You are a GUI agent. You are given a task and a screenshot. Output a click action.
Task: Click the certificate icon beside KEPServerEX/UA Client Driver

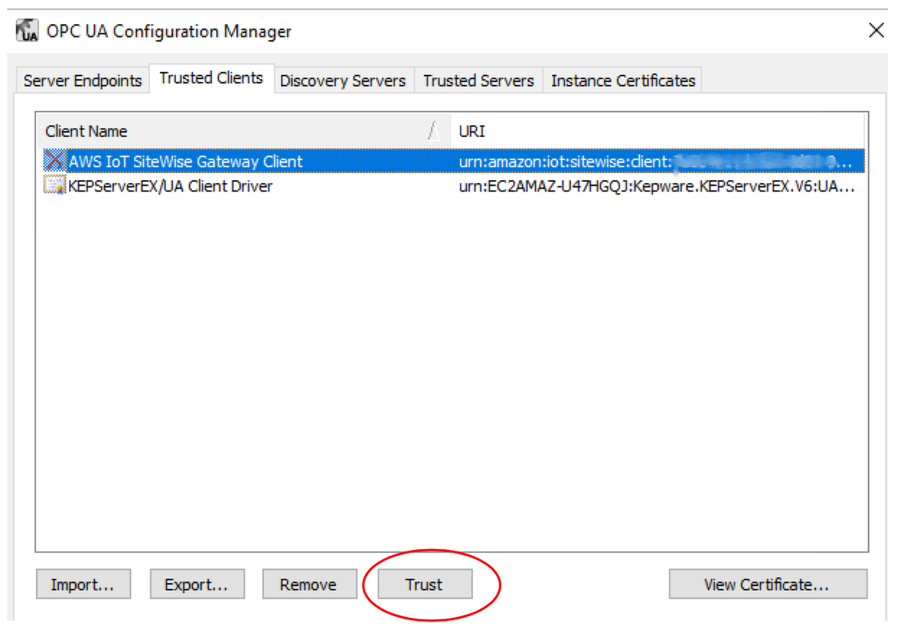coord(55,186)
